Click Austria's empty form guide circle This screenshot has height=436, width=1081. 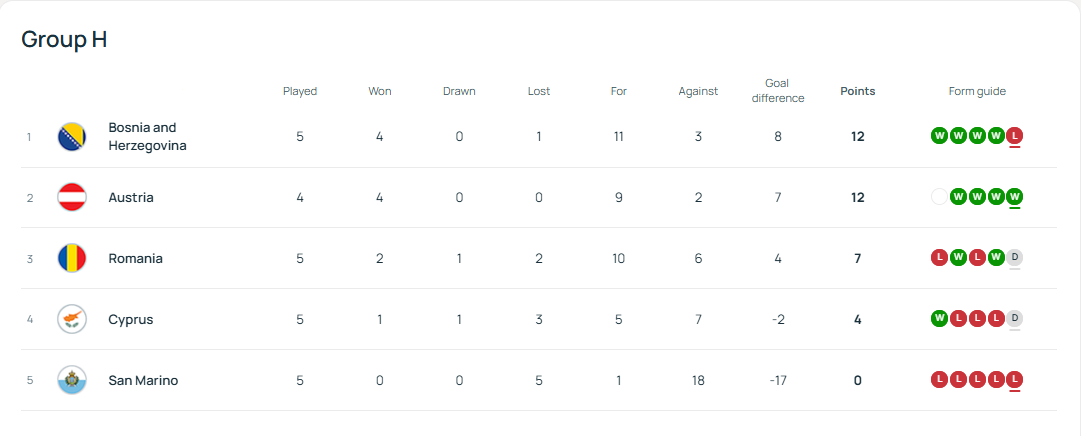(x=939, y=197)
